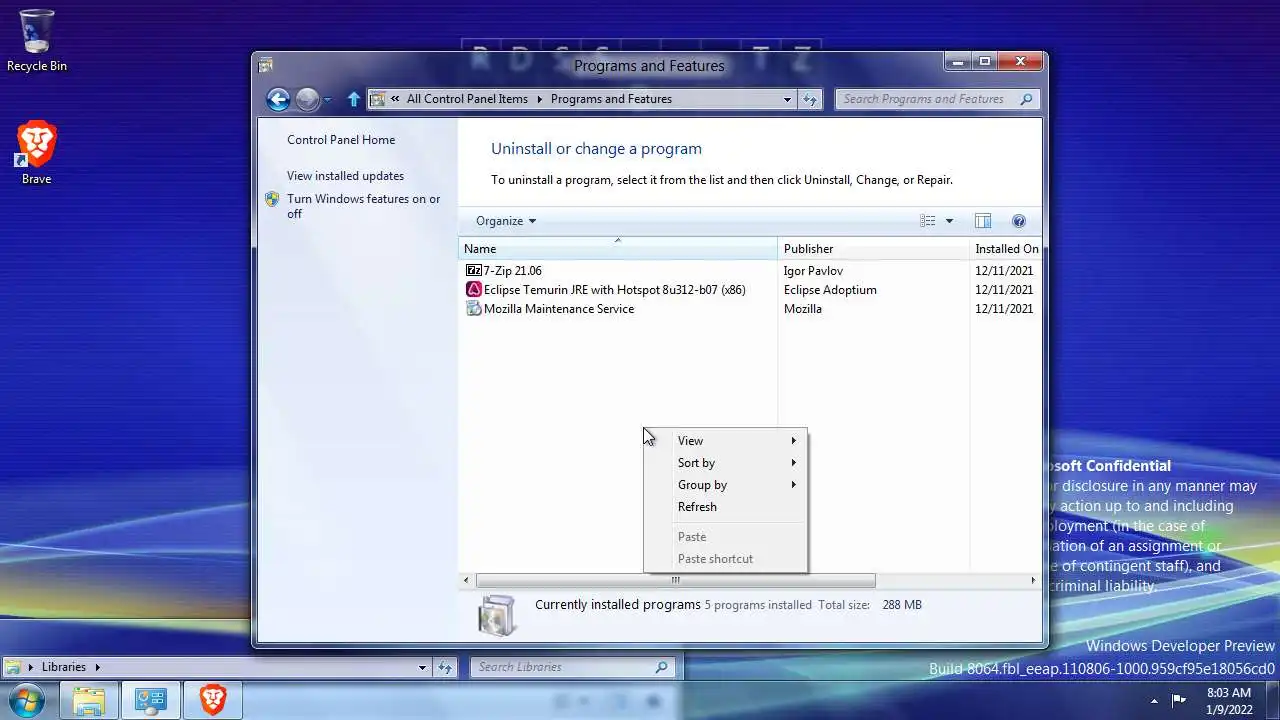Go back with the Back arrow button
The height and width of the screenshot is (720, 1280).
click(278, 99)
